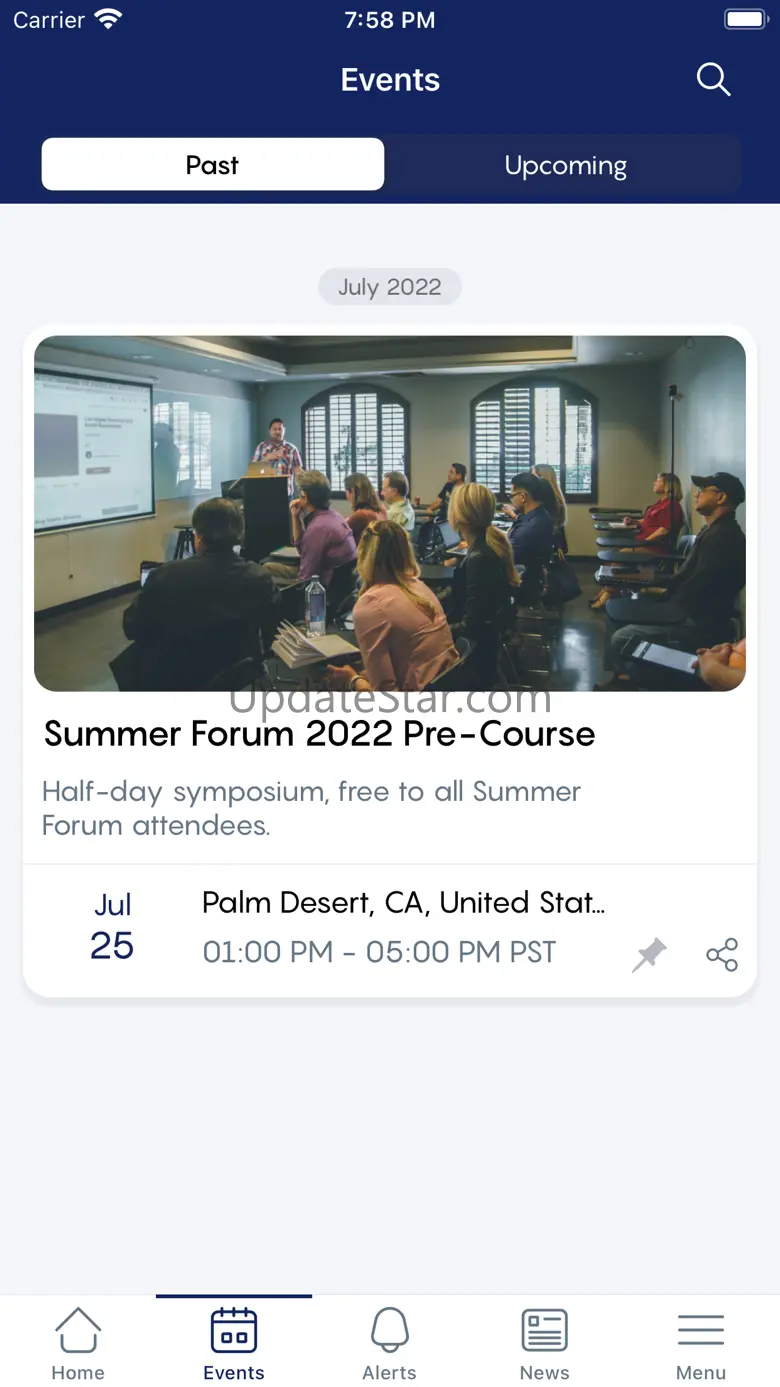Share the Summer Forum 2022 event
This screenshot has height=1387, width=780.
coord(722,955)
